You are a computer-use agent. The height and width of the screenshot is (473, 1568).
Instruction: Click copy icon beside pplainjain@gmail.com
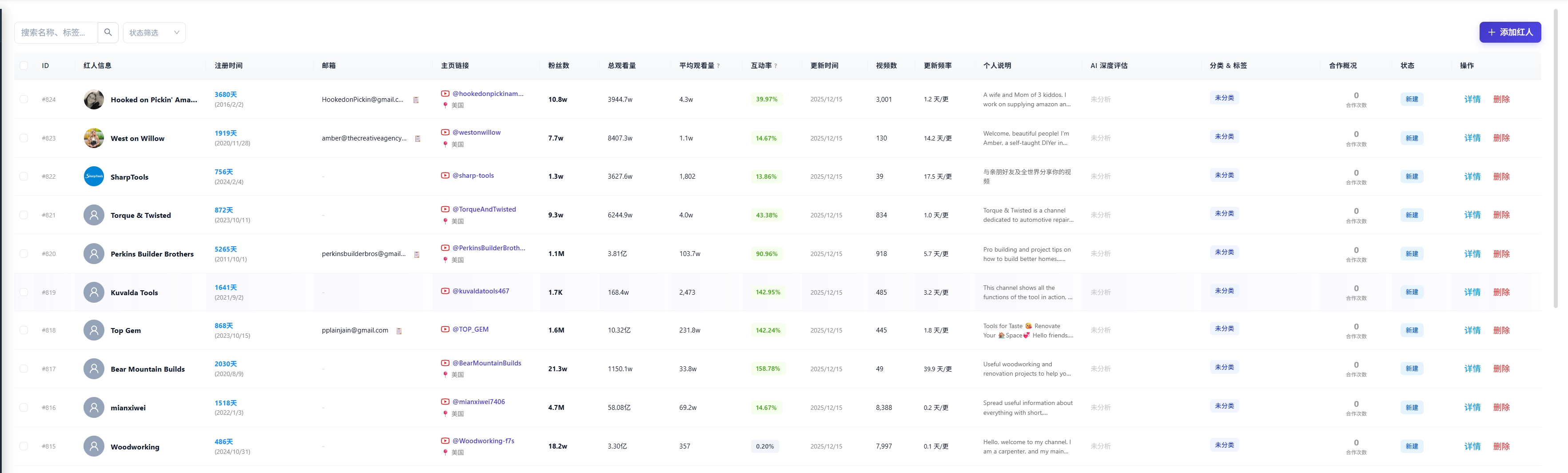point(399,331)
